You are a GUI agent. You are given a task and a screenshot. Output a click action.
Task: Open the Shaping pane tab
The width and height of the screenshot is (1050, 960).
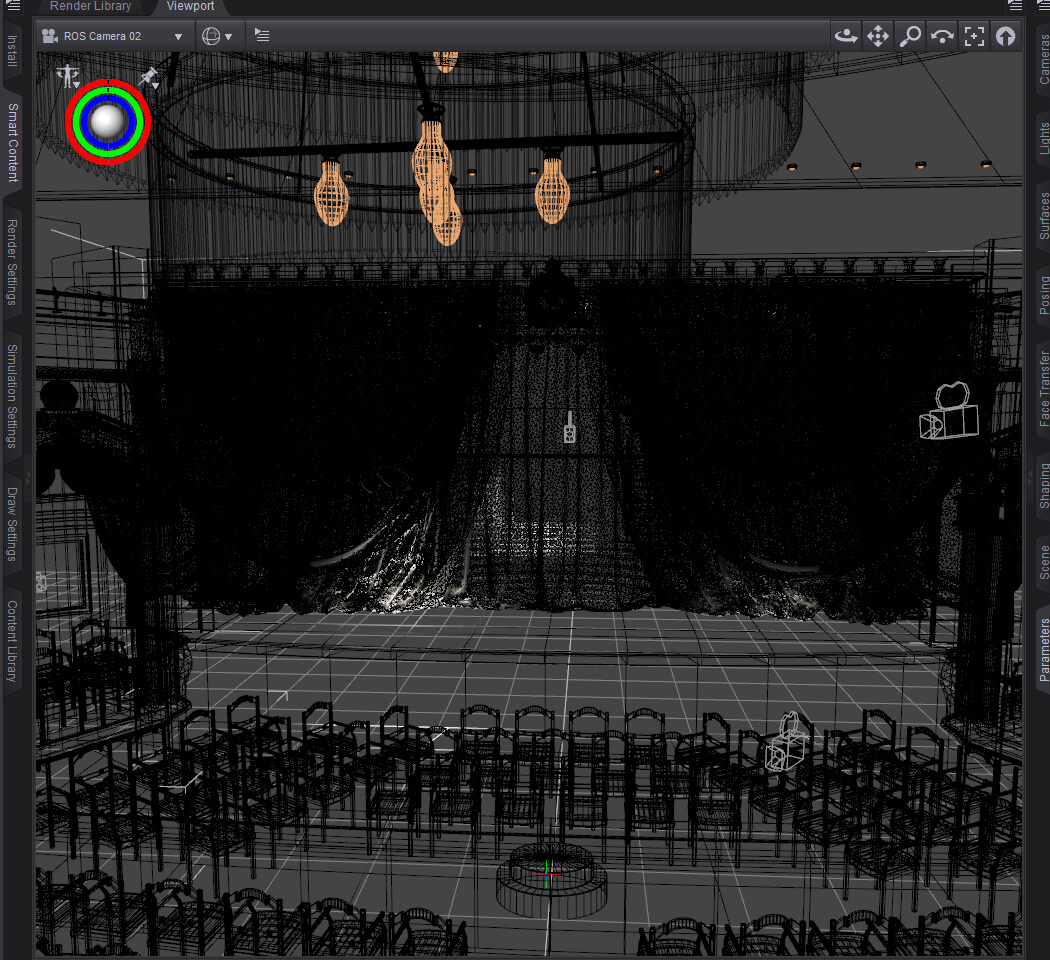click(1043, 485)
